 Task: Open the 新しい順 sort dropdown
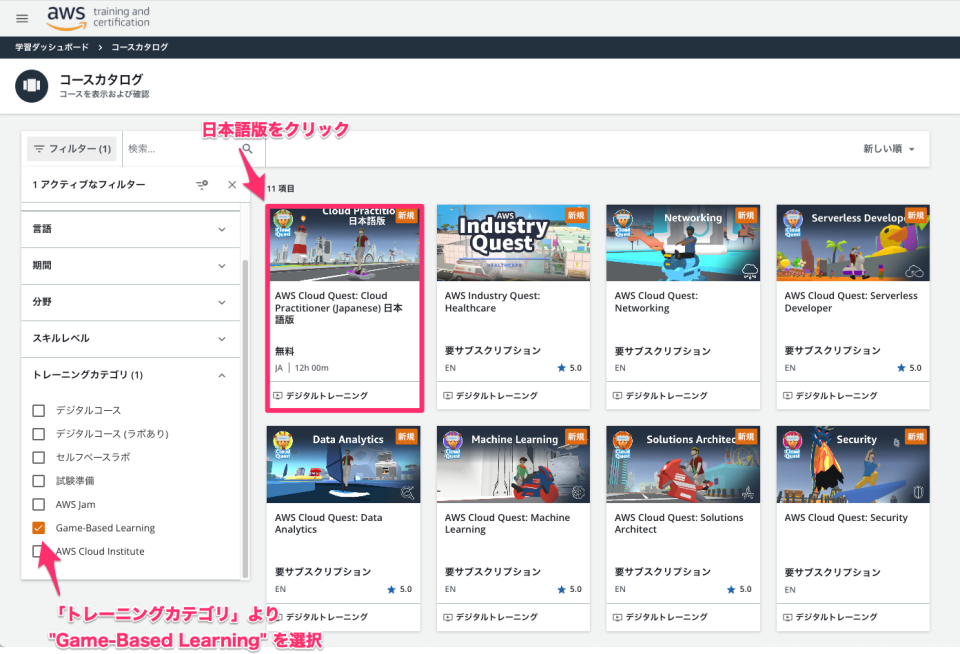pyautogui.click(x=888, y=149)
